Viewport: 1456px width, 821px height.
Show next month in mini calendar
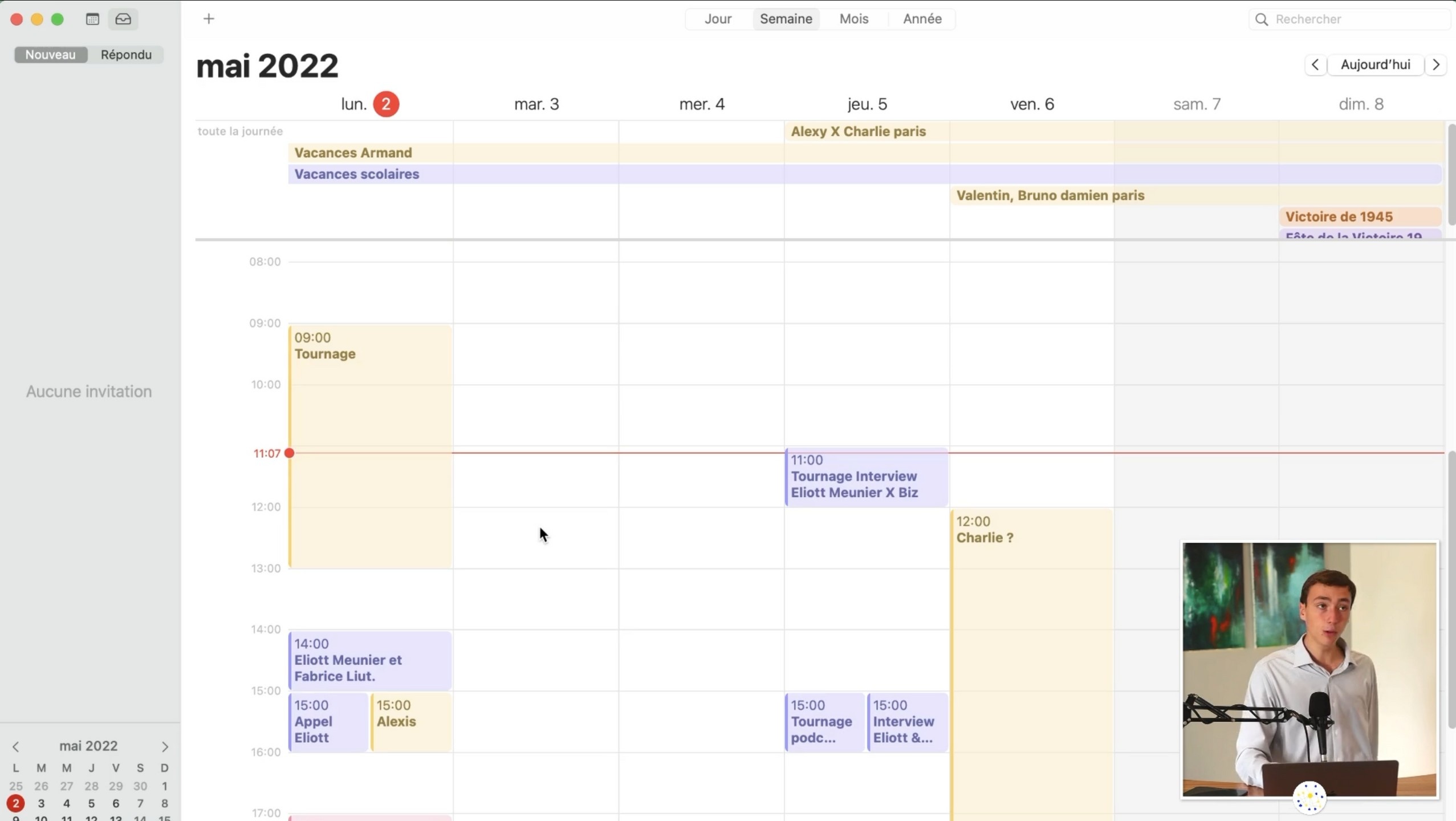[x=165, y=746]
